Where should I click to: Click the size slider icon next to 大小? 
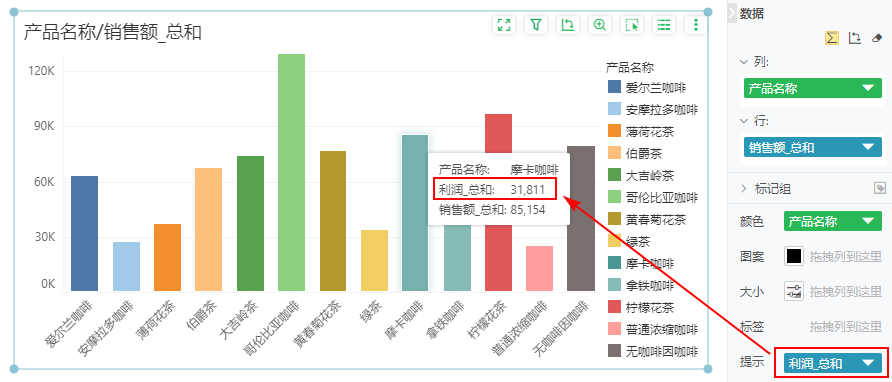point(794,291)
